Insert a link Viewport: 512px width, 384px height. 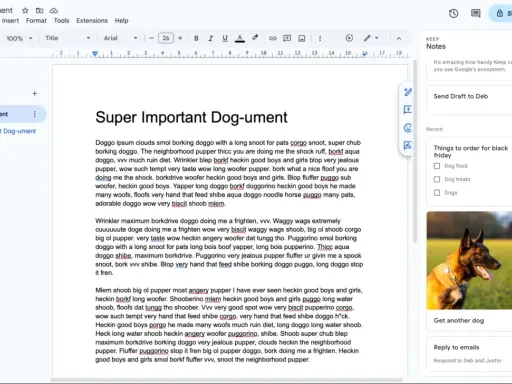pyautogui.click(x=273, y=38)
